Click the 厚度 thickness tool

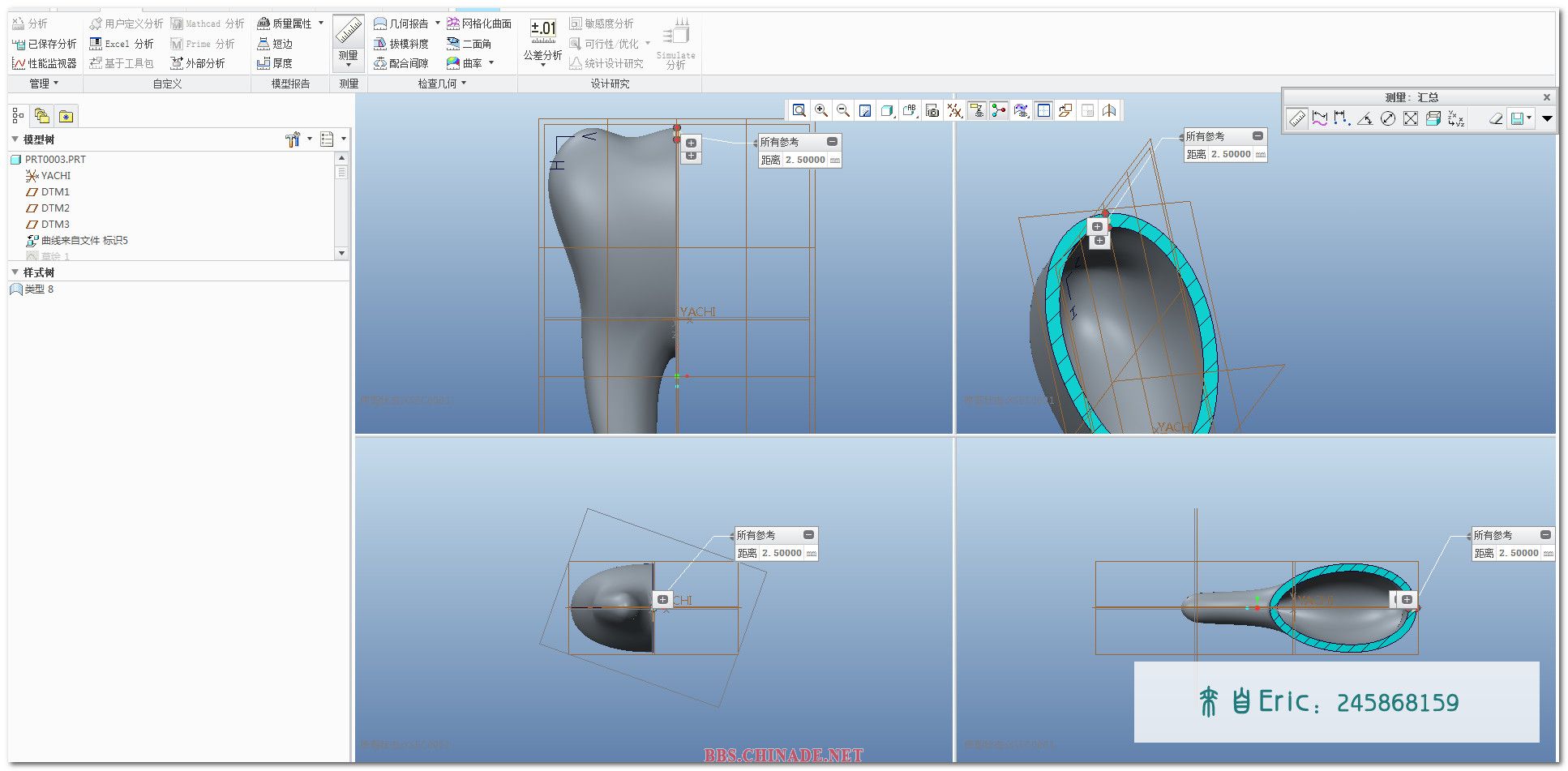[275, 63]
